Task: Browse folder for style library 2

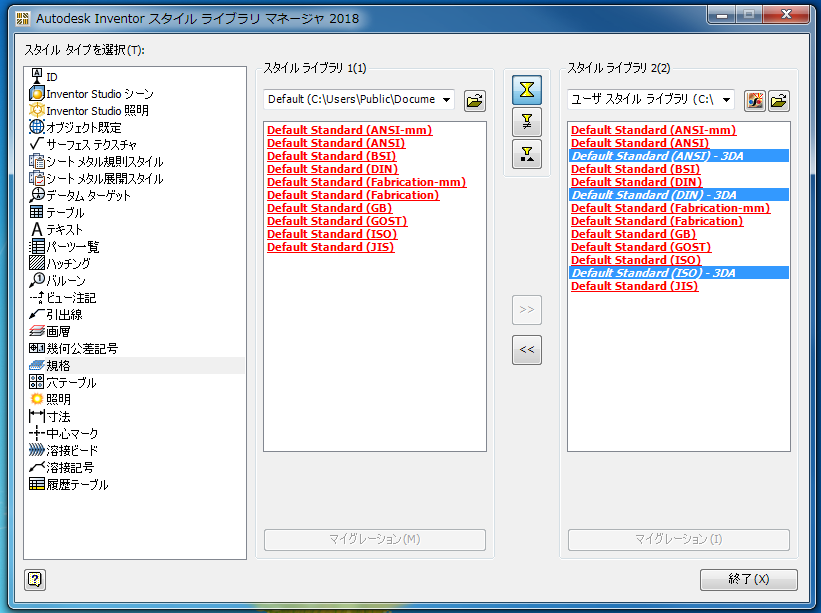Action: click(779, 100)
